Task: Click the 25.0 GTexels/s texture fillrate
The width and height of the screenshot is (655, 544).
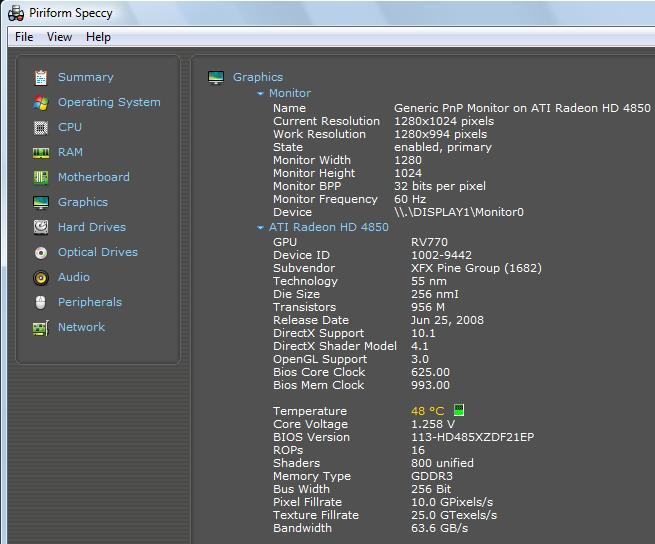Action: coord(454,516)
